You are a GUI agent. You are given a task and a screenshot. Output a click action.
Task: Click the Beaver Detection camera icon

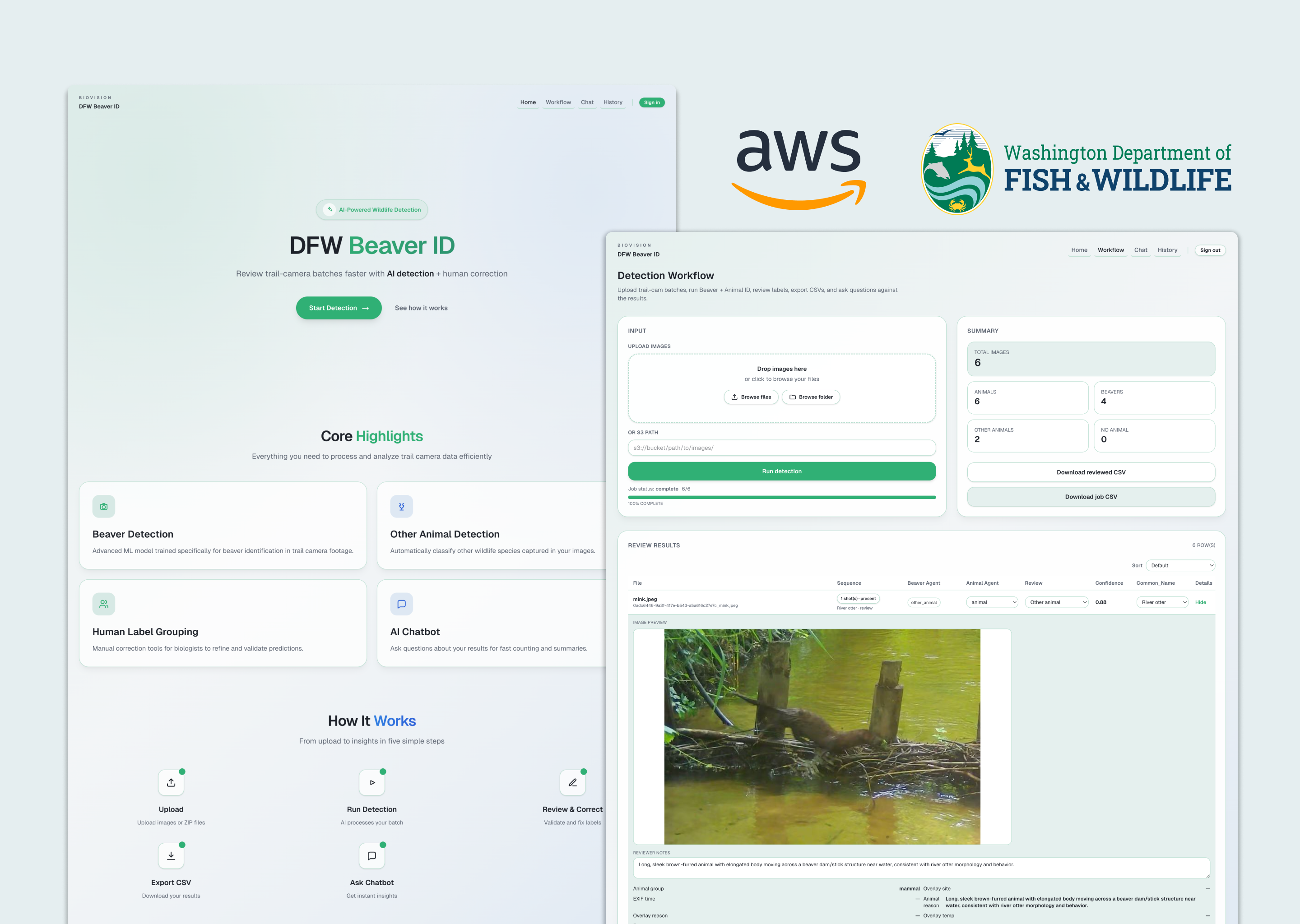click(103, 506)
